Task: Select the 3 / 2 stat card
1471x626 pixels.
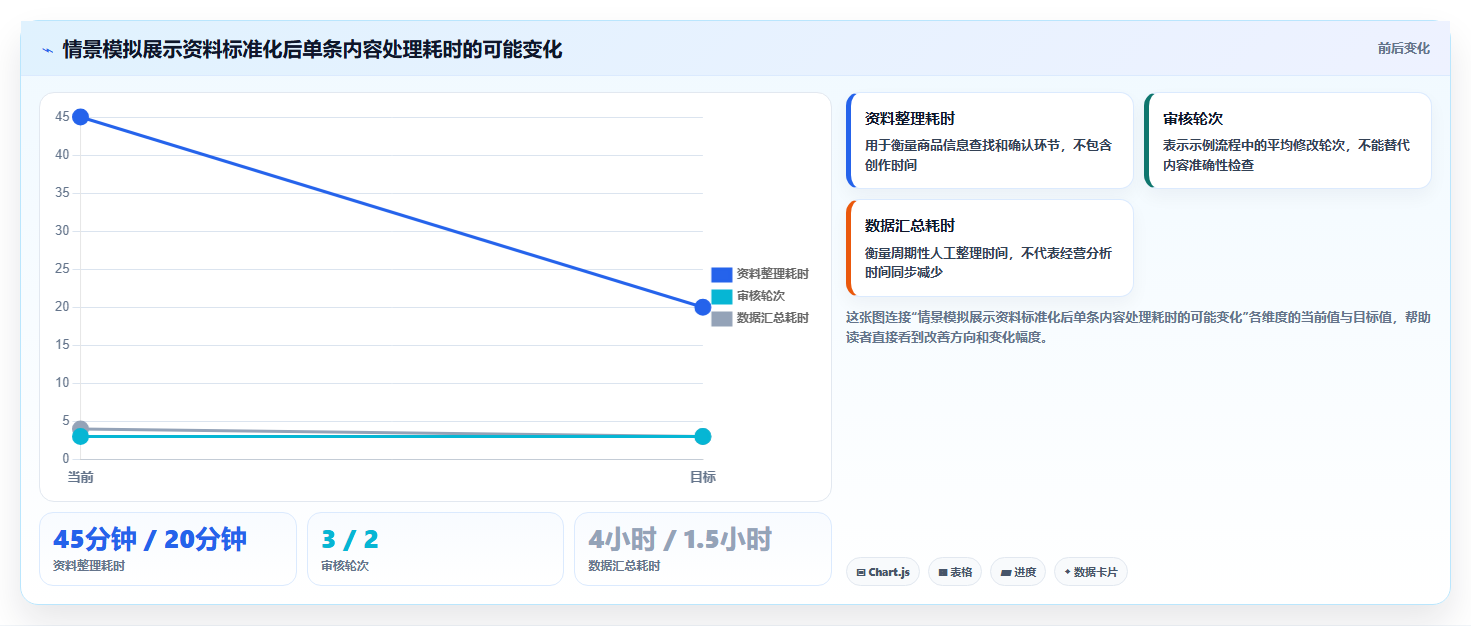Action: [436, 549]
